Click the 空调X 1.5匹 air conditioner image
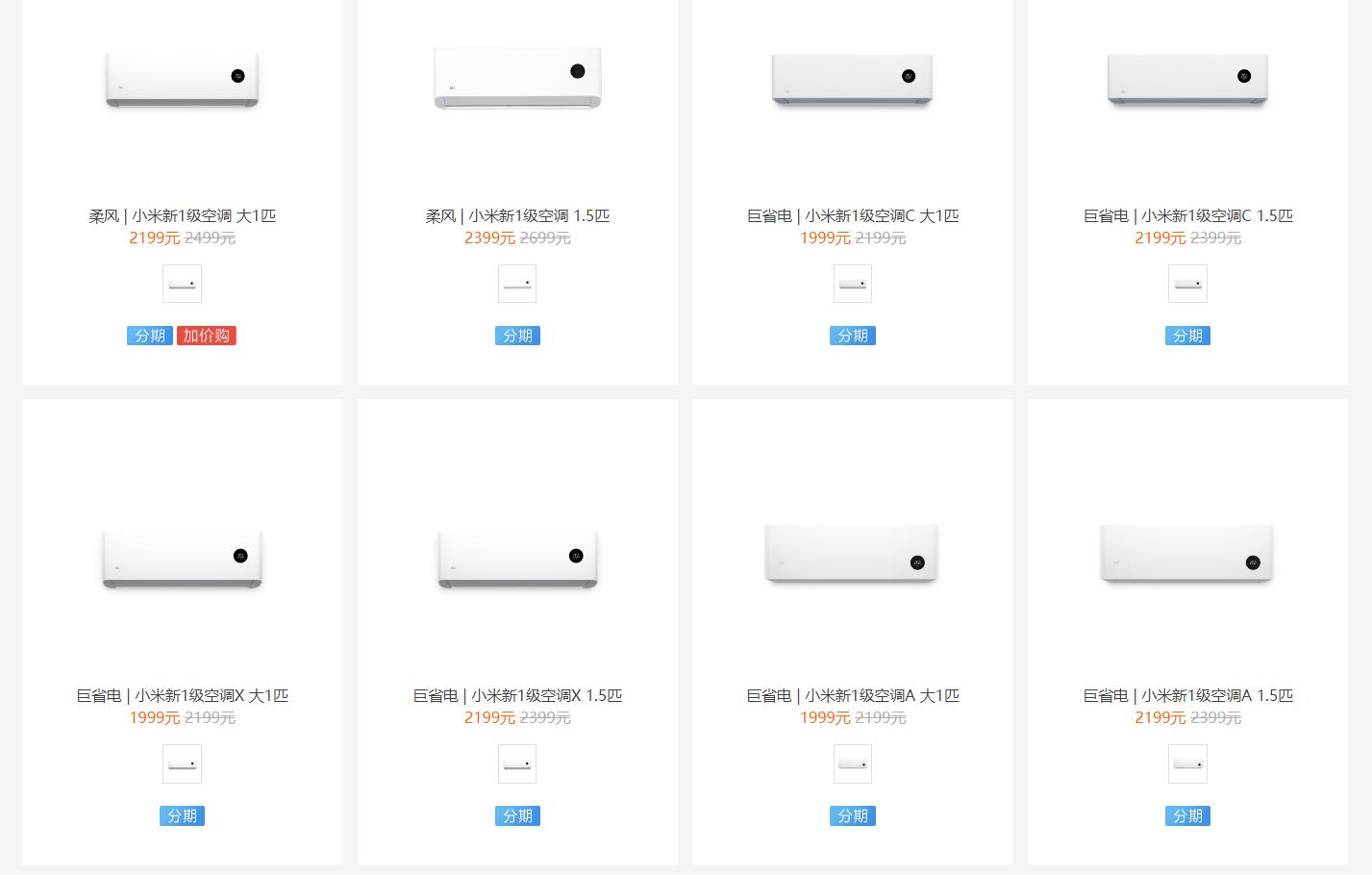The image size is (1372, 875). click(x=517, y=559)
